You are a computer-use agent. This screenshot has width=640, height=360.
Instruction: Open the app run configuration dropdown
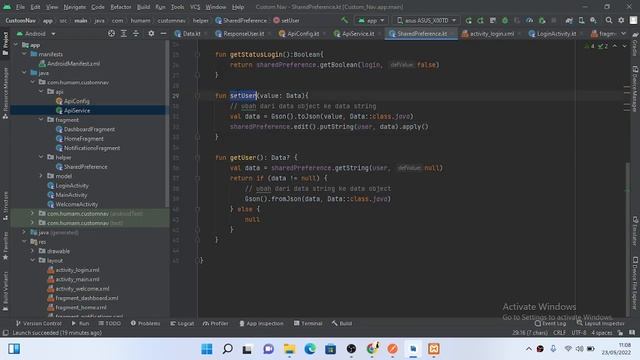[371, 20]
